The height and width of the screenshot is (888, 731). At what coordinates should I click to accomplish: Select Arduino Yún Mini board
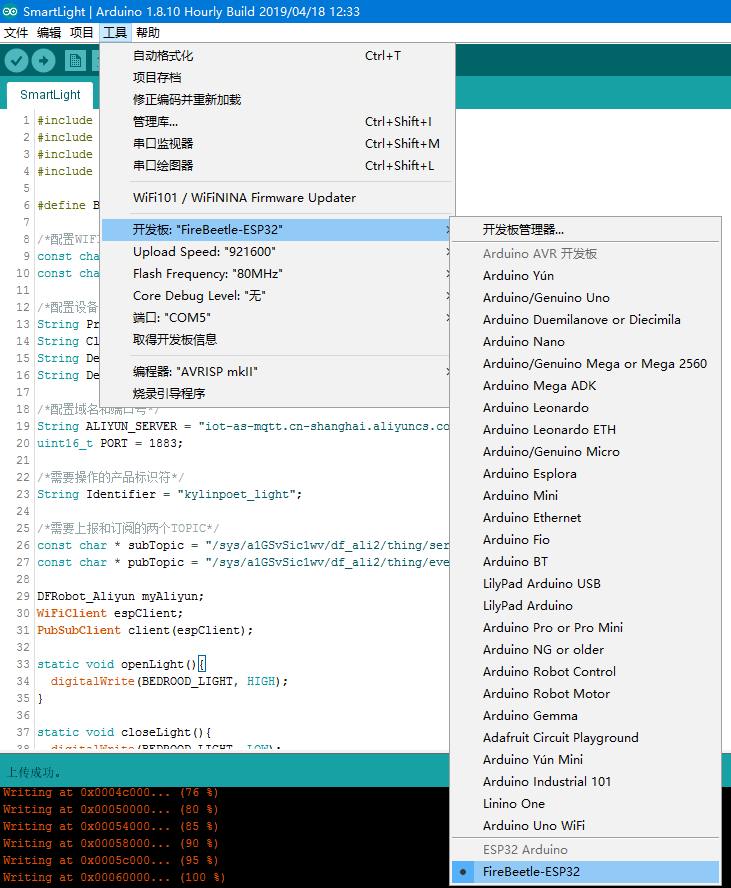(x=586, y=760)
